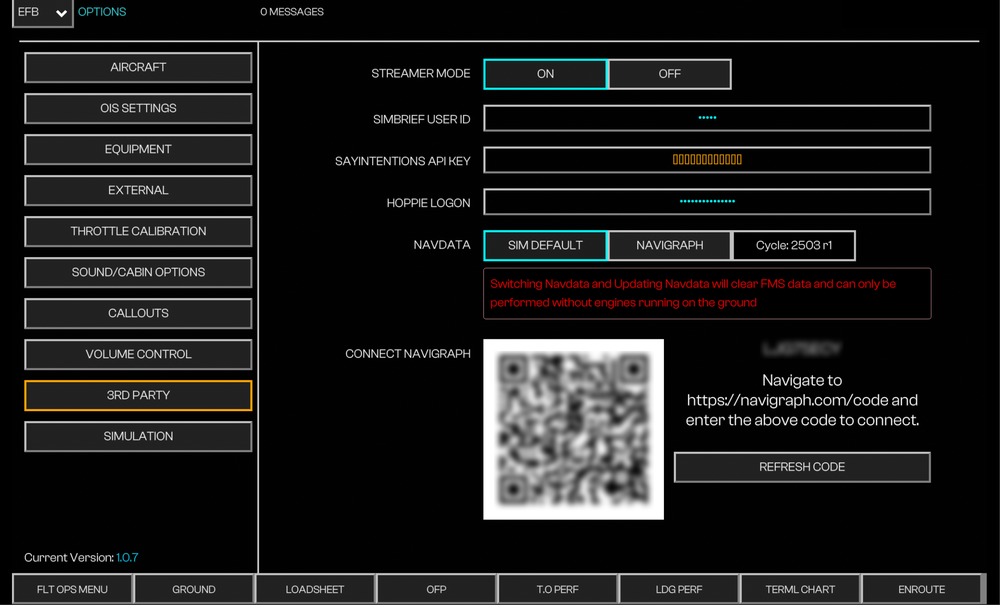Turn Streamer Mode ON

(x=545, y=74)
